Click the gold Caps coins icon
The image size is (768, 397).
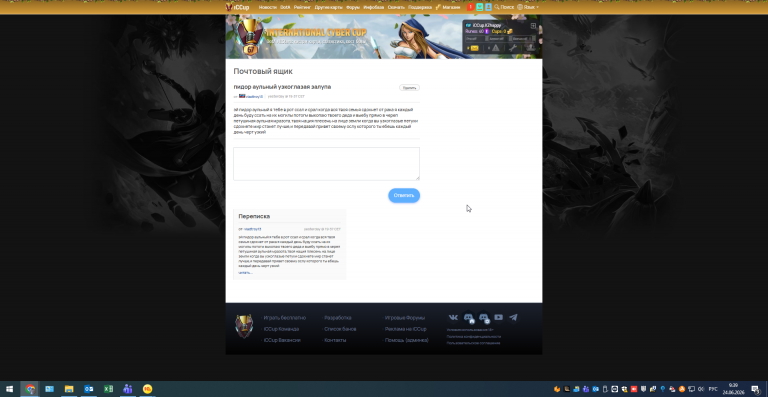[x=510, y=31]
